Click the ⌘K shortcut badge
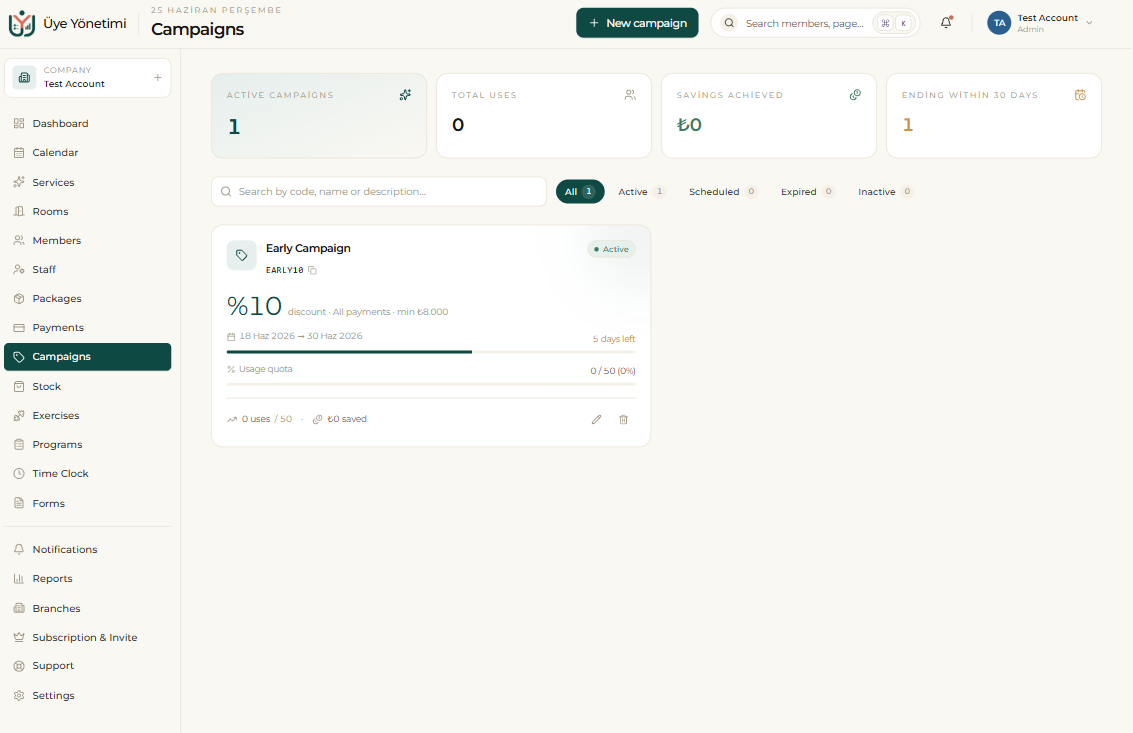The width and height of the screenshot is (1133, 733). point(895,23)
